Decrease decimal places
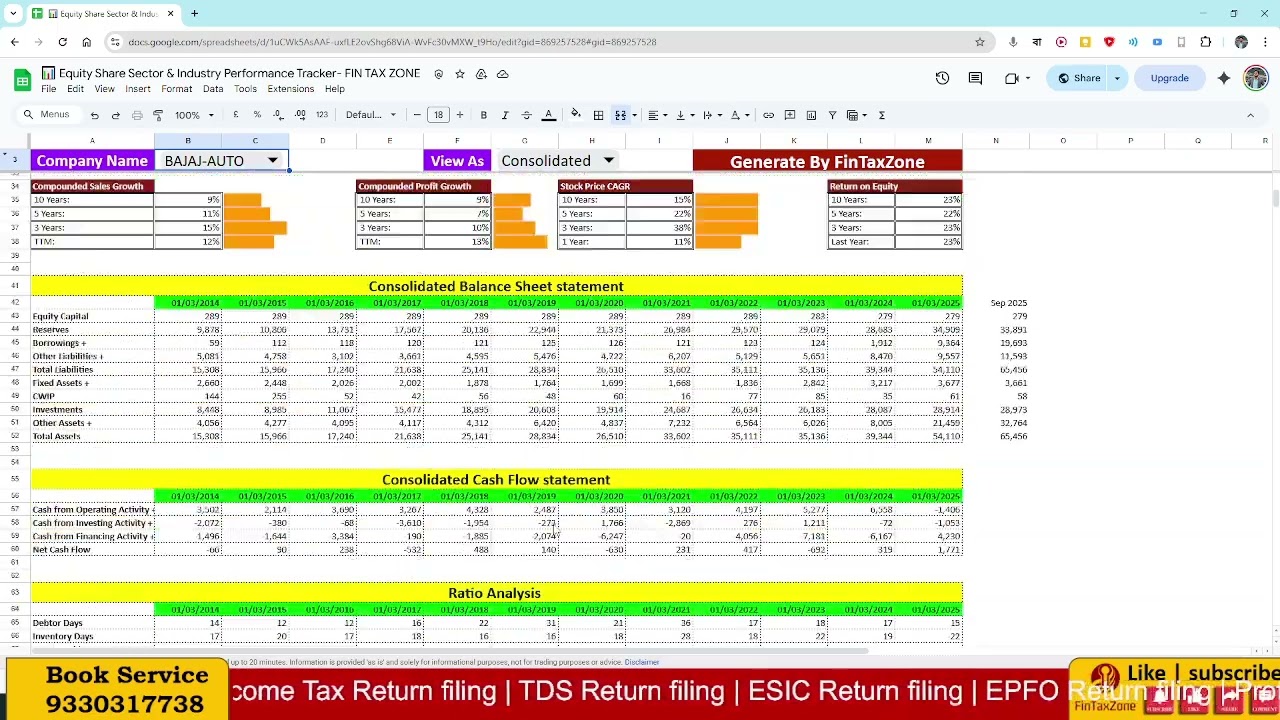The image size is (1280, 720). [278, 115]
